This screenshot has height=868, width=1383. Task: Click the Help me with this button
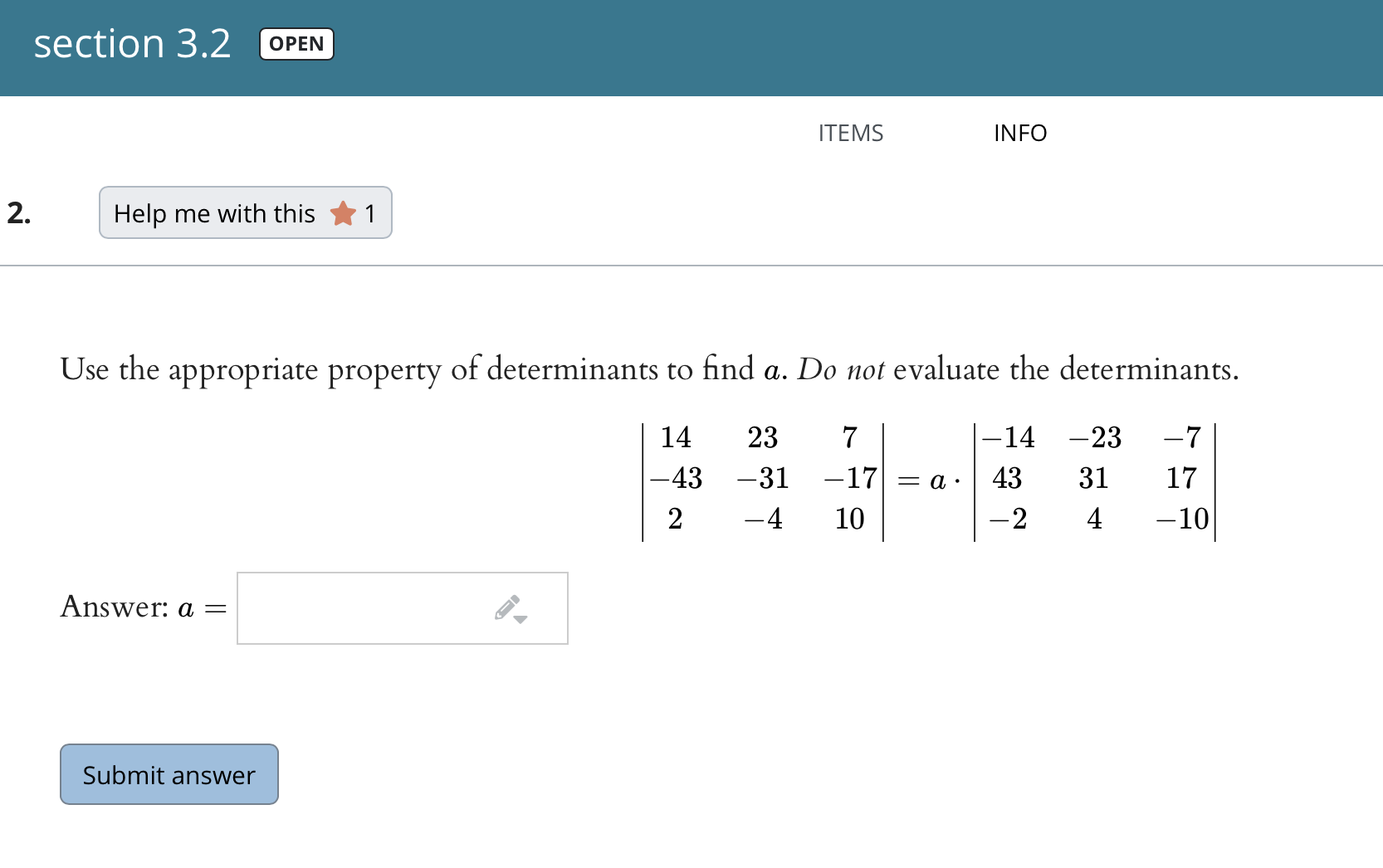pyautogui.click(x=246, y=212)
